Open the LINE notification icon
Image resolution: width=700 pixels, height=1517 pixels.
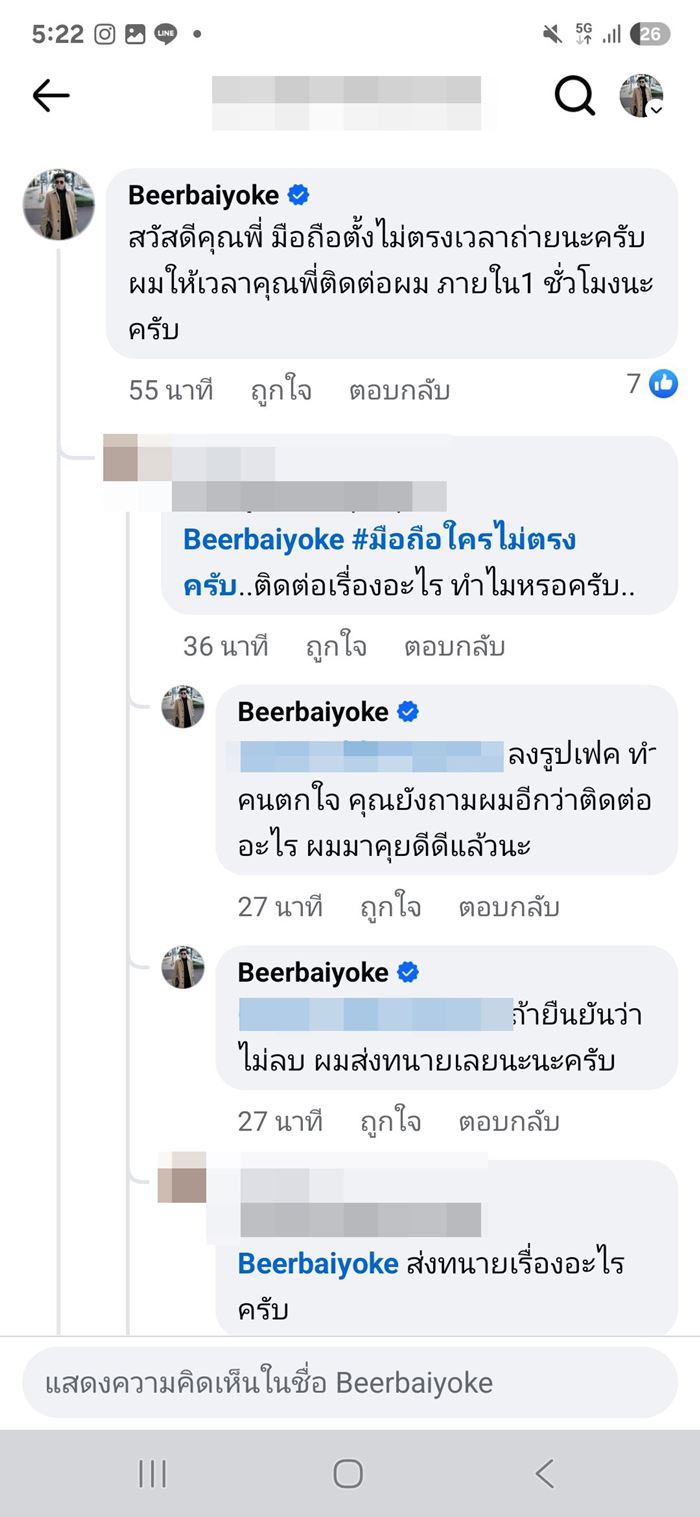tap(165, 33)
